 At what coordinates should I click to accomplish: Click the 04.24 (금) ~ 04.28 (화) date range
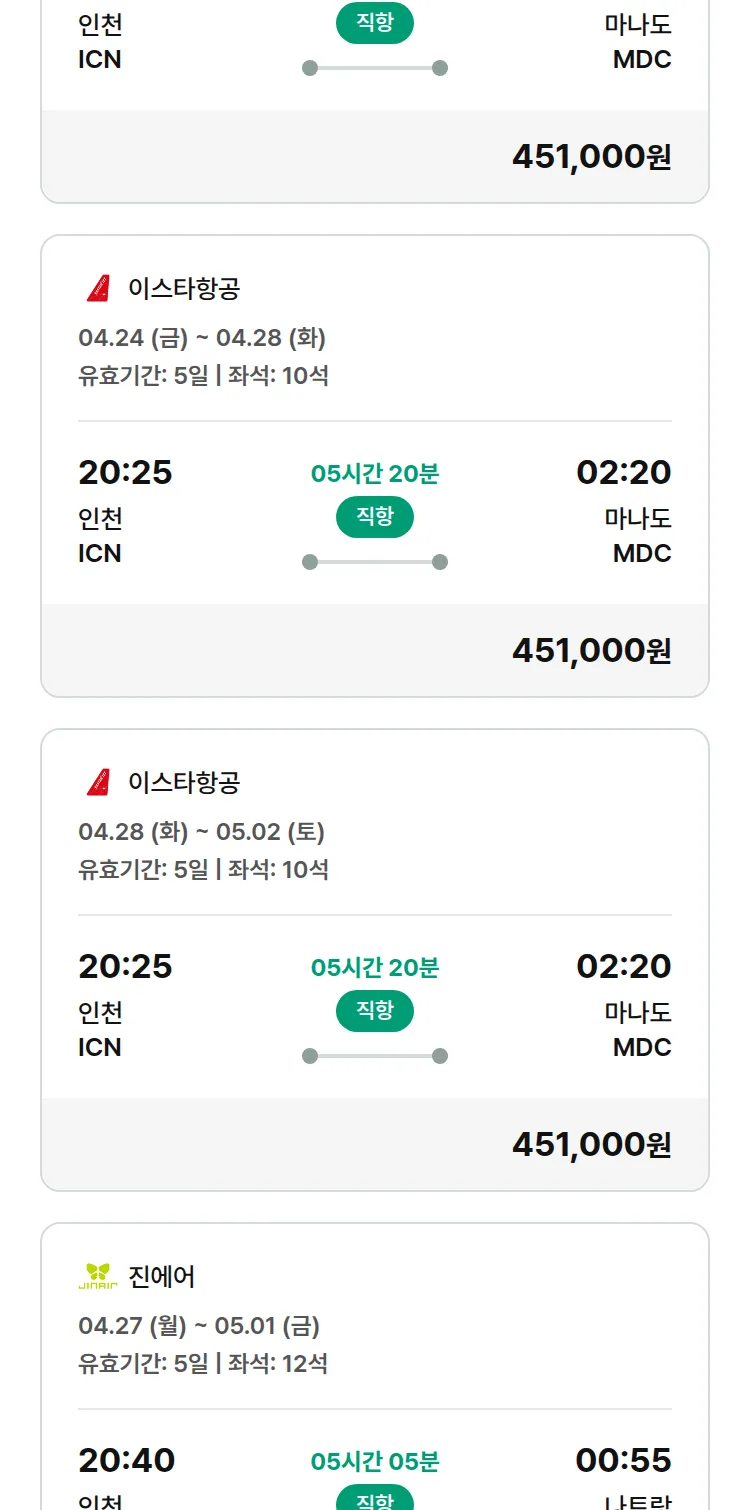coord(202,338)
